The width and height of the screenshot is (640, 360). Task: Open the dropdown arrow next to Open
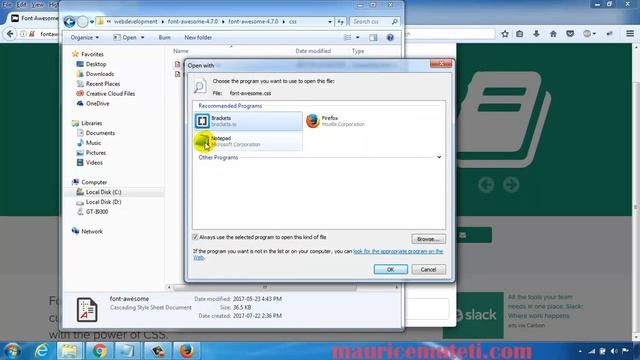pyautogui.click(x=142, y=38)
